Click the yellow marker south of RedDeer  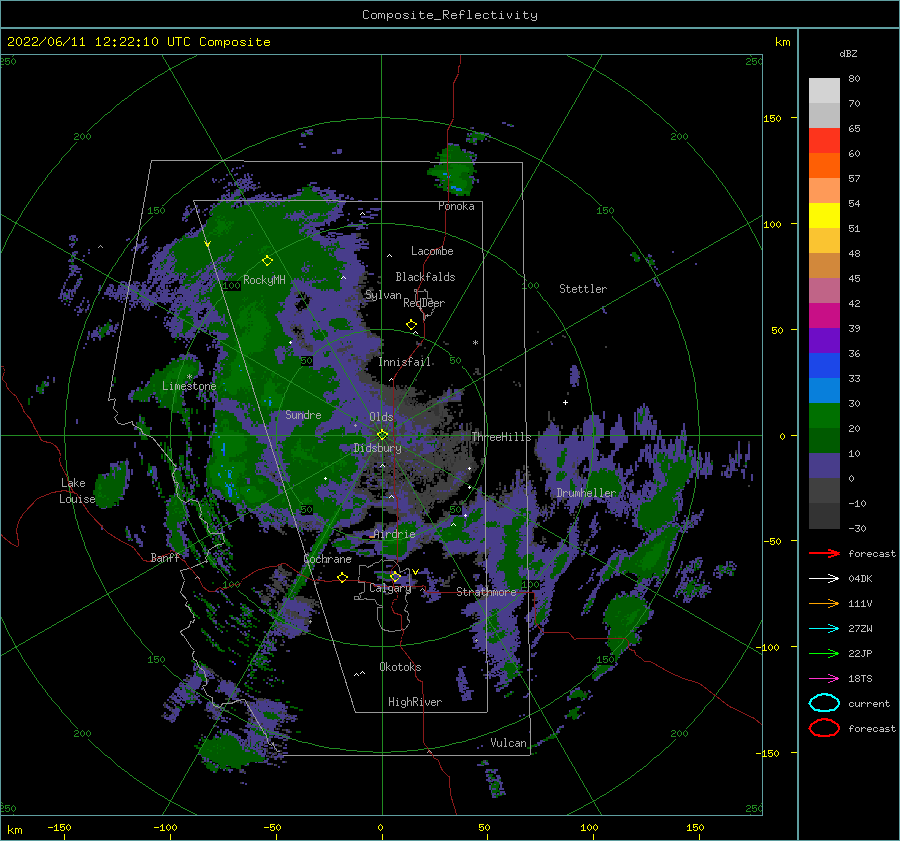[411, 324]
